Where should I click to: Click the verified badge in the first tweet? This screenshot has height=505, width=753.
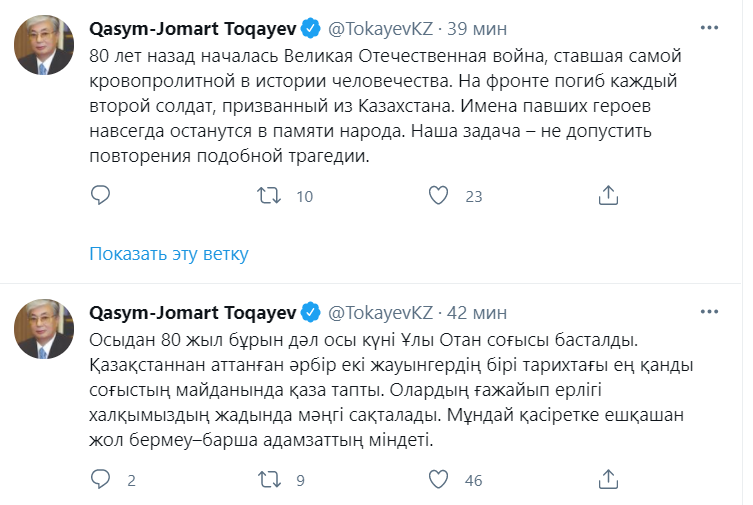(x=310, y=22)
